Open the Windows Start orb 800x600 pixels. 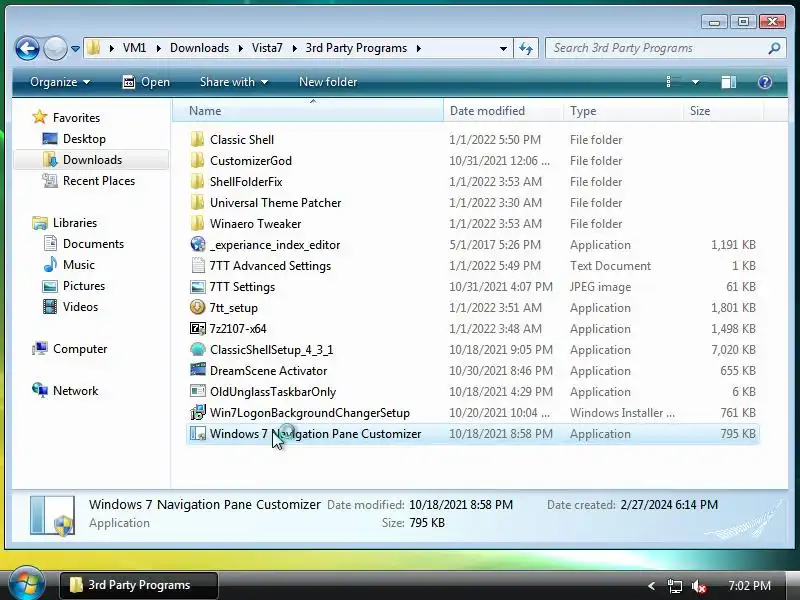click(27, 583)
